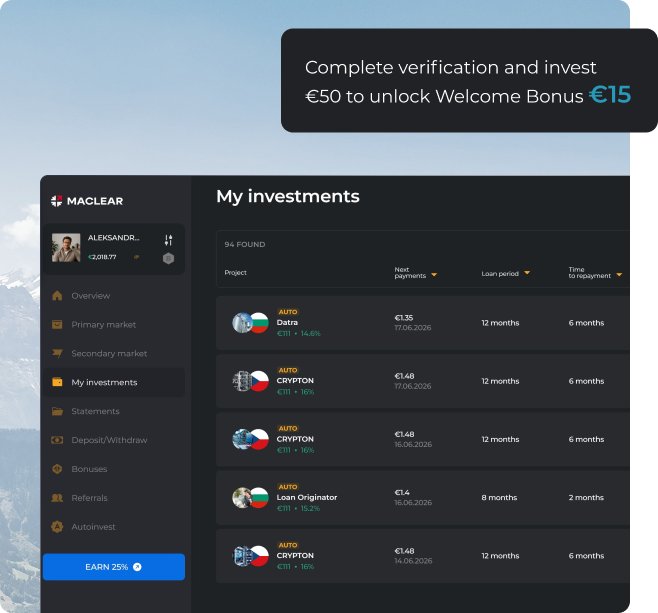Click Datra row 12 months loan period

click(500, 323)
